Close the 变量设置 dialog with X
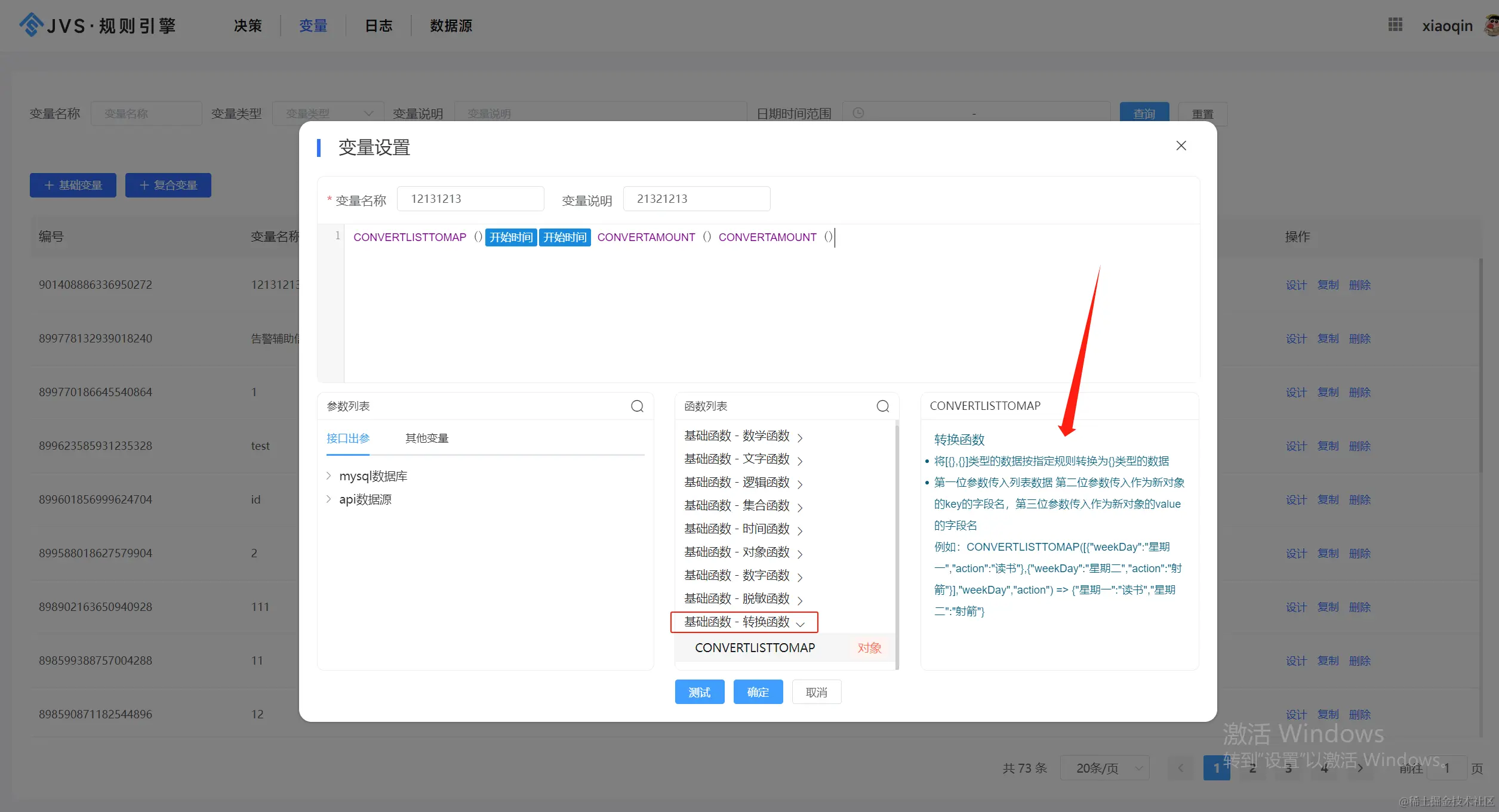 [x=1180, y=146]
